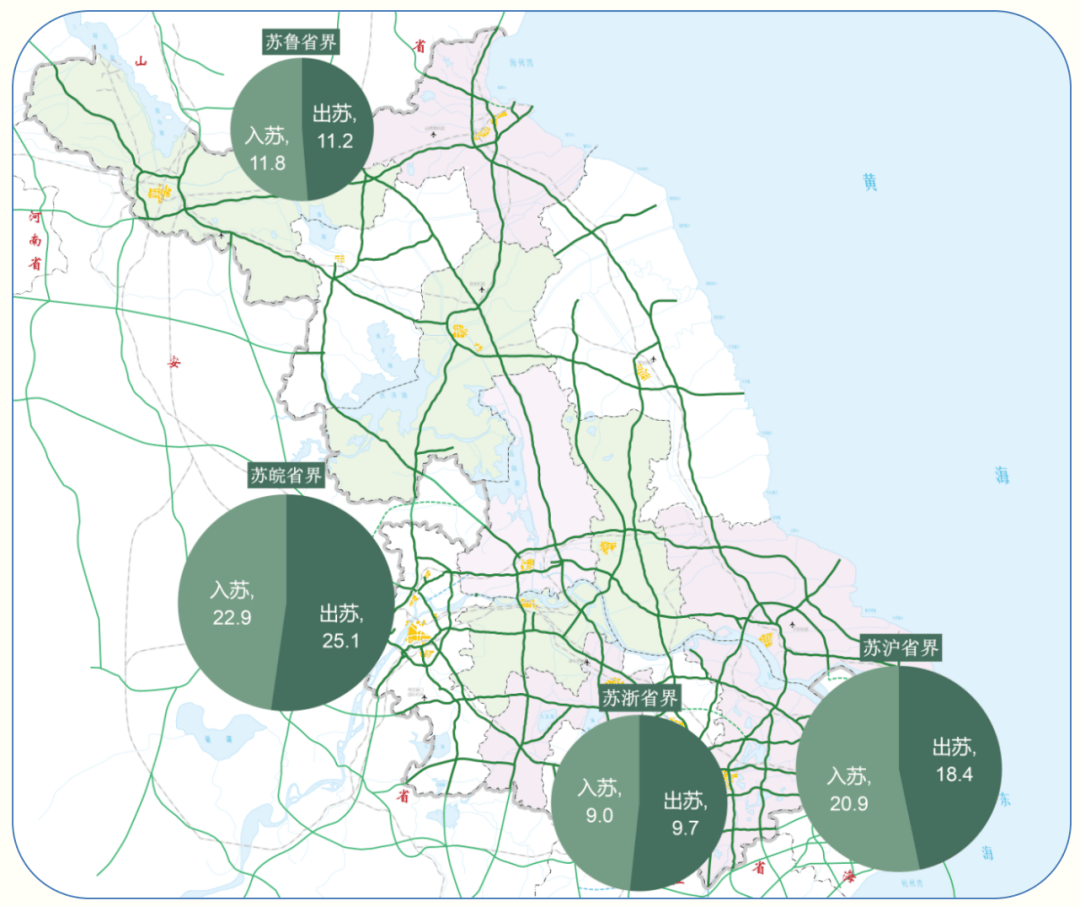Click the red 安 province character
The width and height of the screenshot is (1080, 906).
coord(174,362)
